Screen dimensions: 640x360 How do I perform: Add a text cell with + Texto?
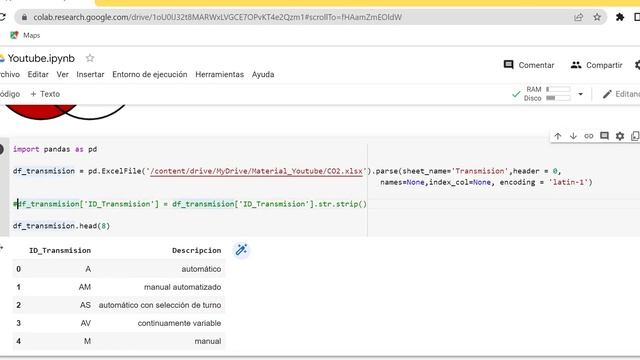point(45,94)
